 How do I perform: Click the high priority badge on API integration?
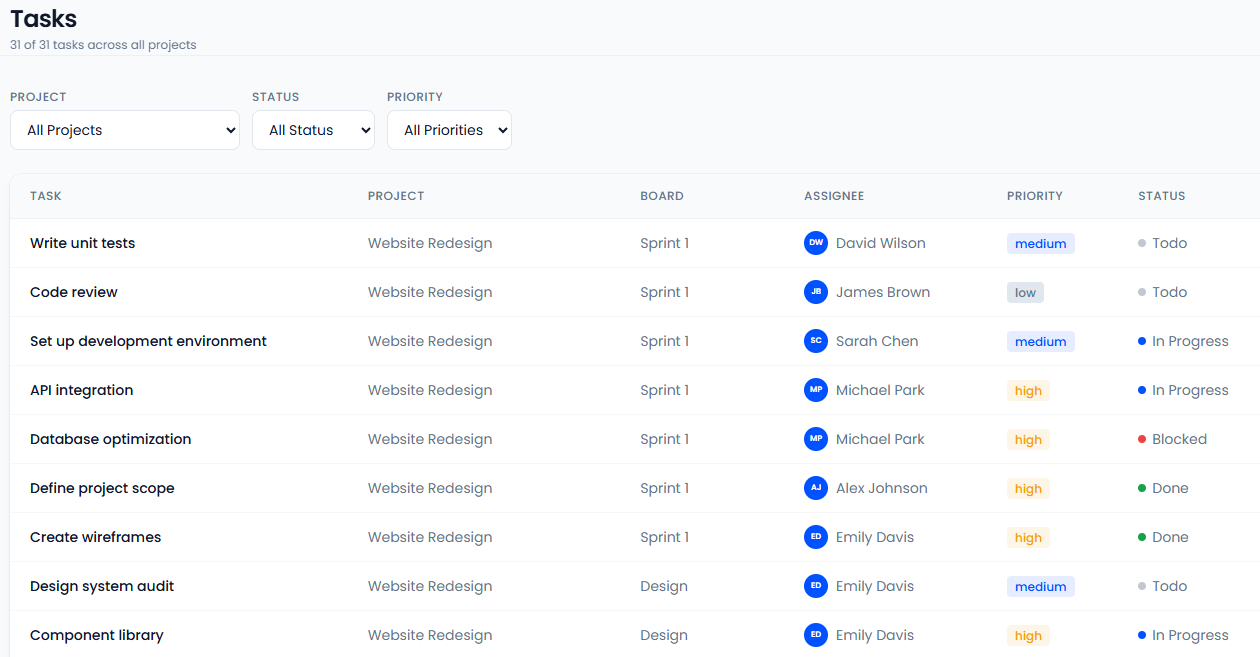(x=1028, y=390)
